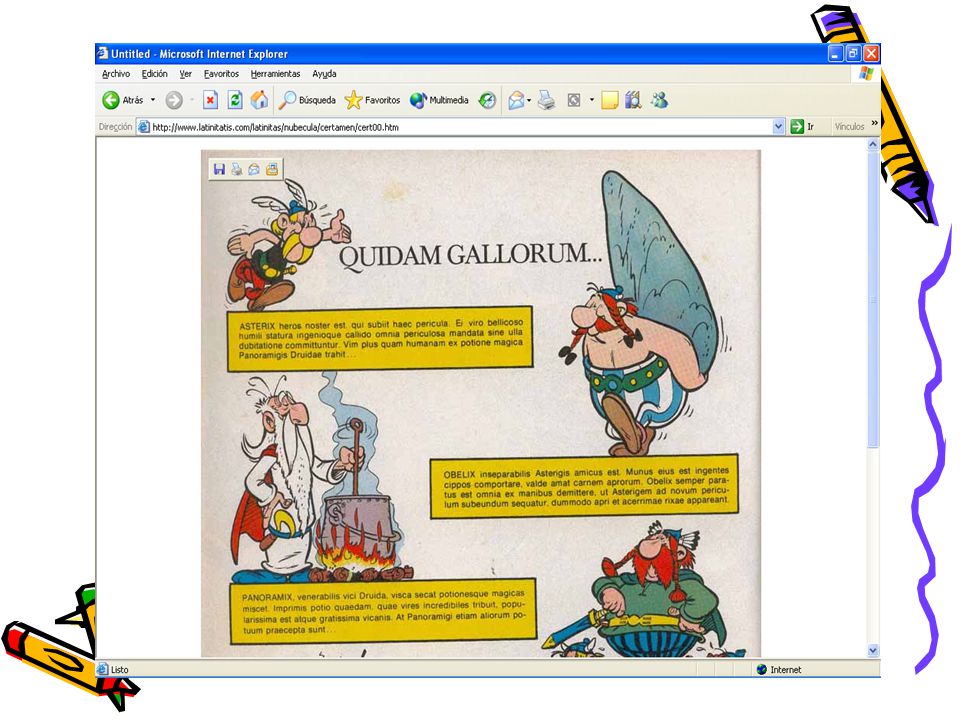Open the Mail dropdown arrow

[529, 100]
